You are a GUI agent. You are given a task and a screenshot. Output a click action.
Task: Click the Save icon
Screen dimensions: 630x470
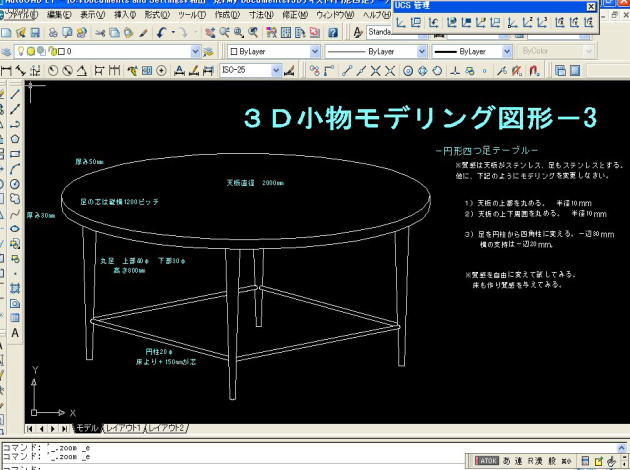35,33
